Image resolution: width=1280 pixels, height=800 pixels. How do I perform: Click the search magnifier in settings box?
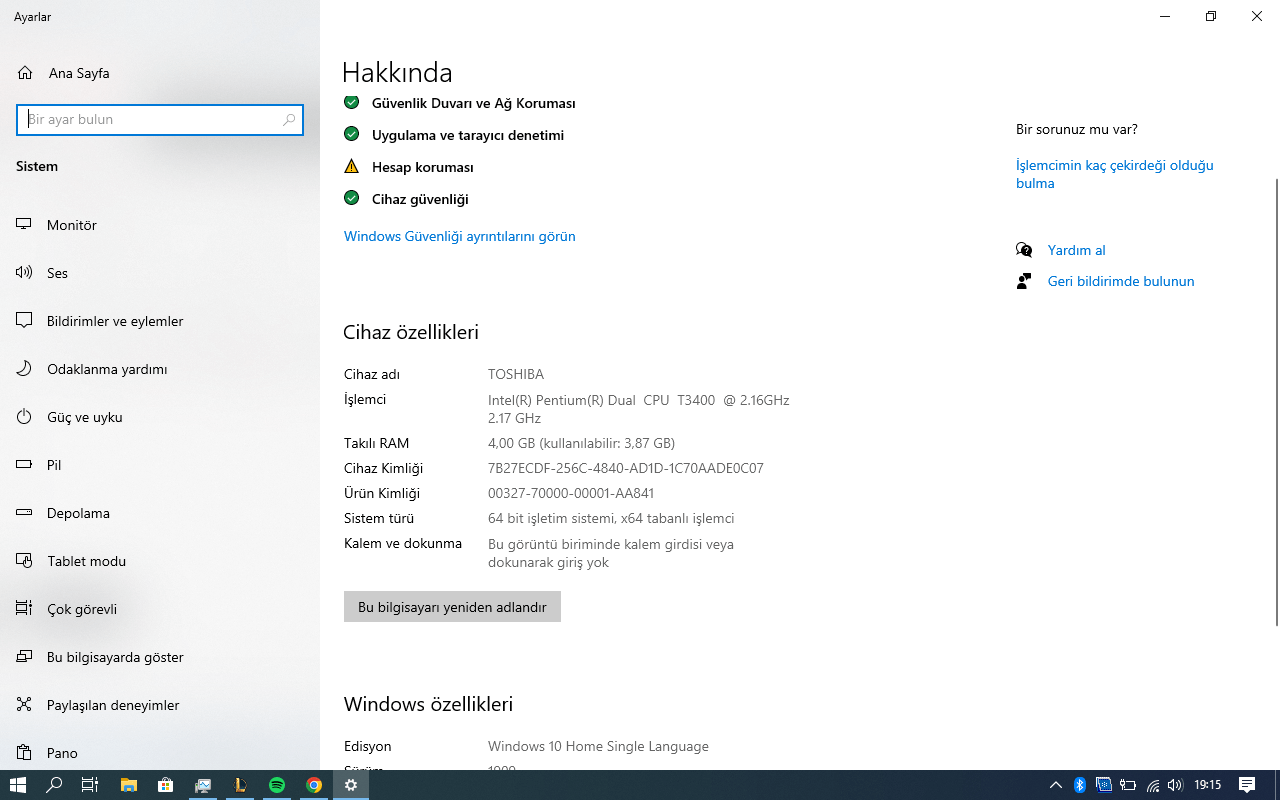pos(289,119)
